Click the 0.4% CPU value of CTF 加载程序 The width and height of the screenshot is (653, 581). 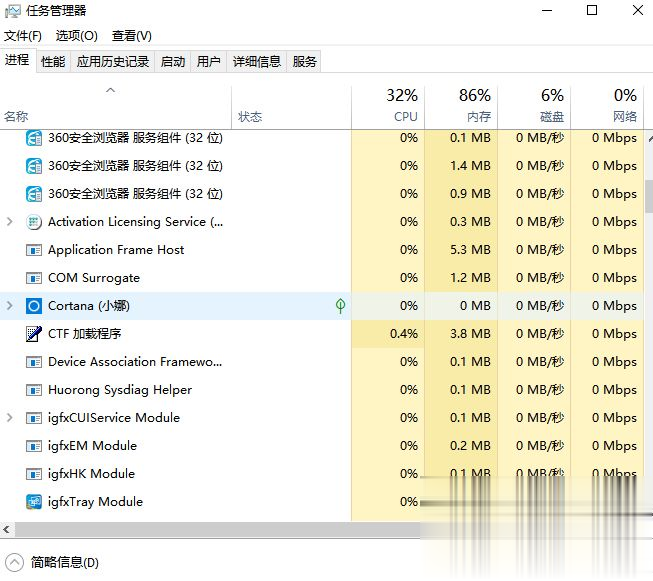pos(404,334)
